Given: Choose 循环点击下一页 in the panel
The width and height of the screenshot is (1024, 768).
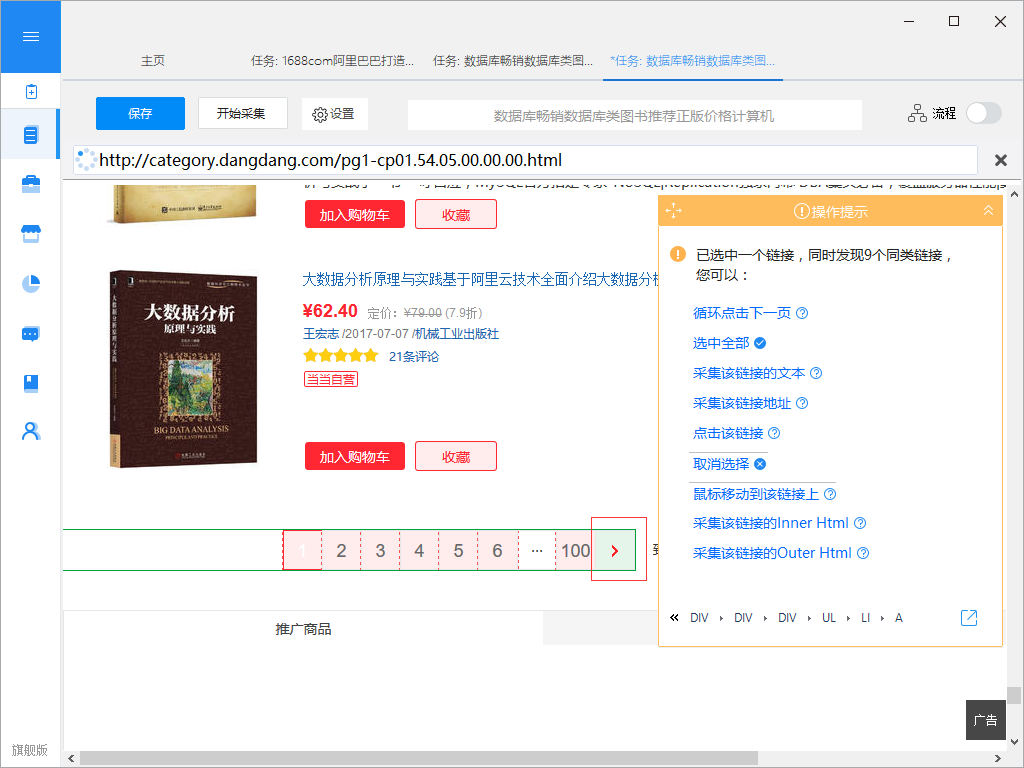Looking at the screenshot, I should coord(742,313).
